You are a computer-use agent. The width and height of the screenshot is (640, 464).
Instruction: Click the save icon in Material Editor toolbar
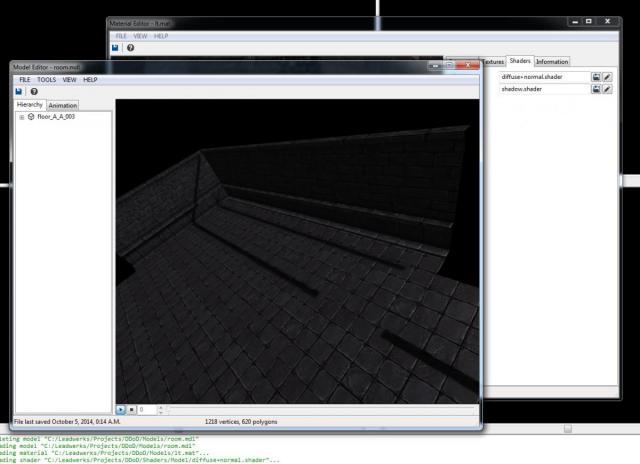pyautogui.click(x=116, y=48)
